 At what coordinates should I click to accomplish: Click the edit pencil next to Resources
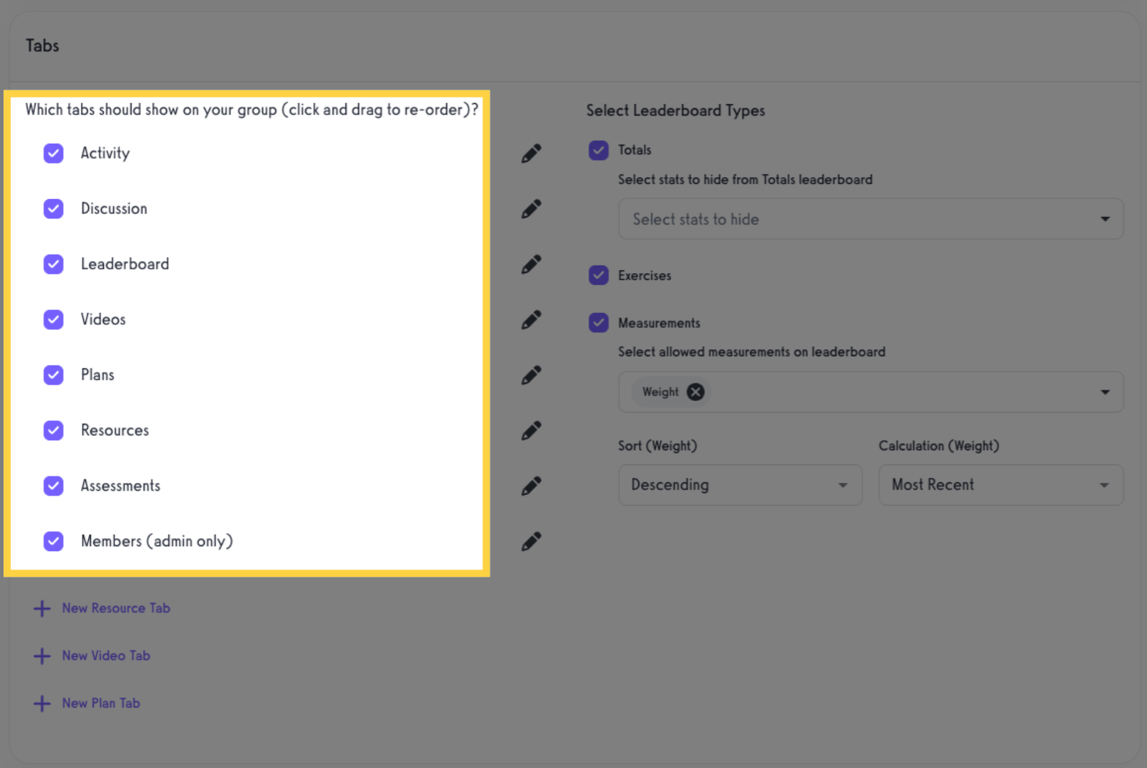531,430
